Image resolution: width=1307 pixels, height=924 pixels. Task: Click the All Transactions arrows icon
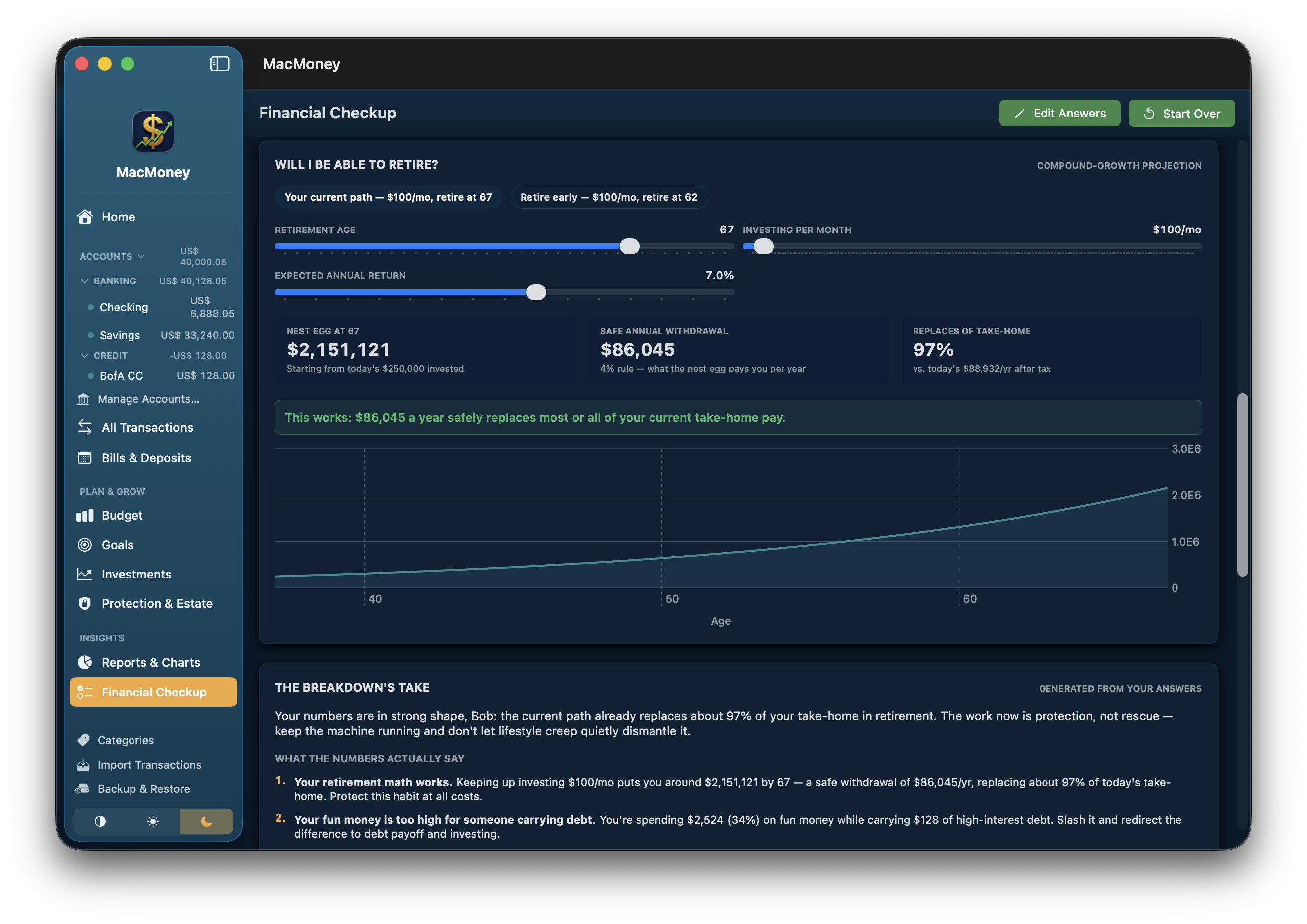pyautogui.click(x=85, y=427)
